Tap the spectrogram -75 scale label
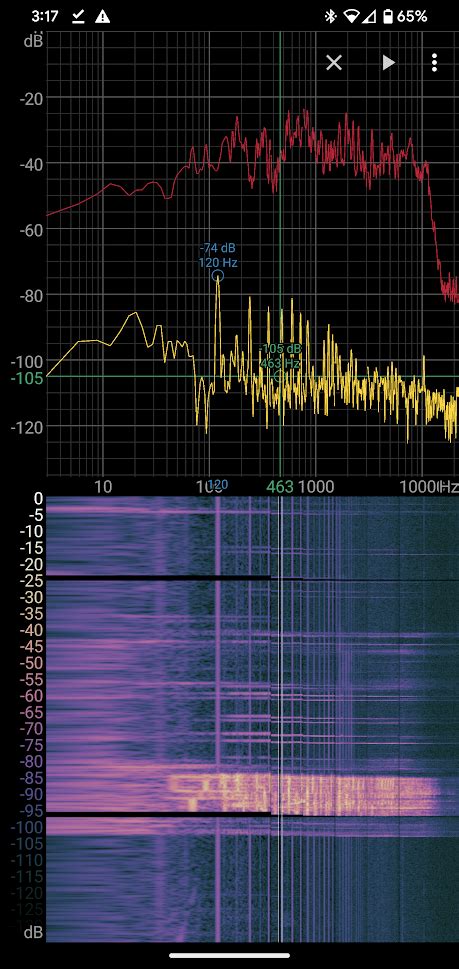The height and width of the screenshot is (969, 459). click(x=31, y=745)
